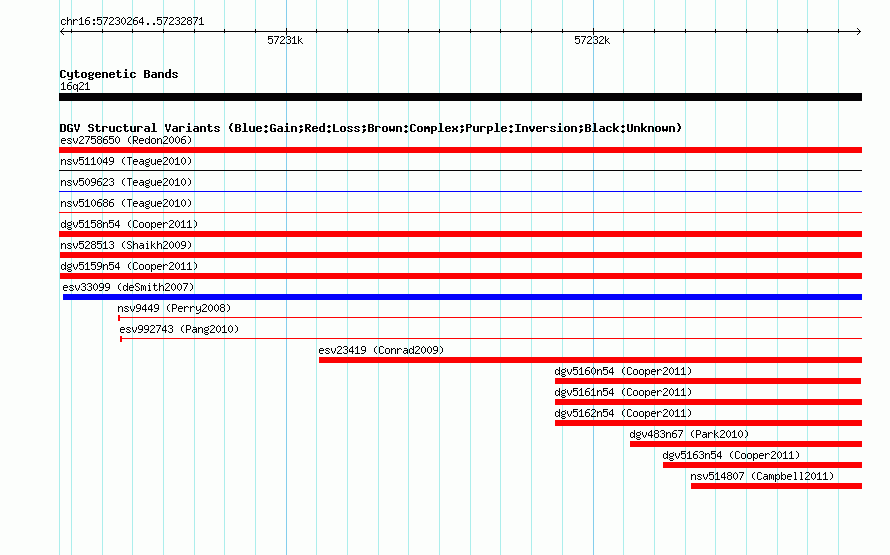Viewport: 890px width, 555px height.
Task: Click the dgv5159n54 (Cooper2011) label
Action: (x=129, y=266)
